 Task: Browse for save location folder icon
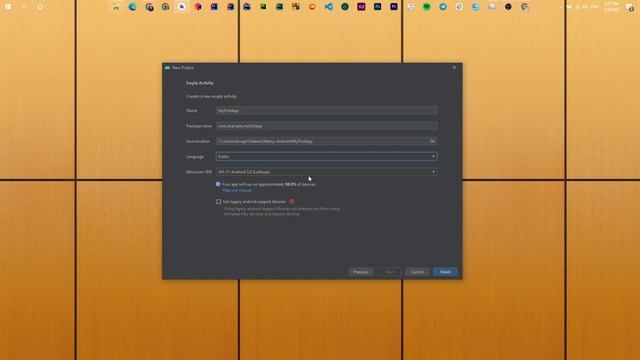[432, 141]
